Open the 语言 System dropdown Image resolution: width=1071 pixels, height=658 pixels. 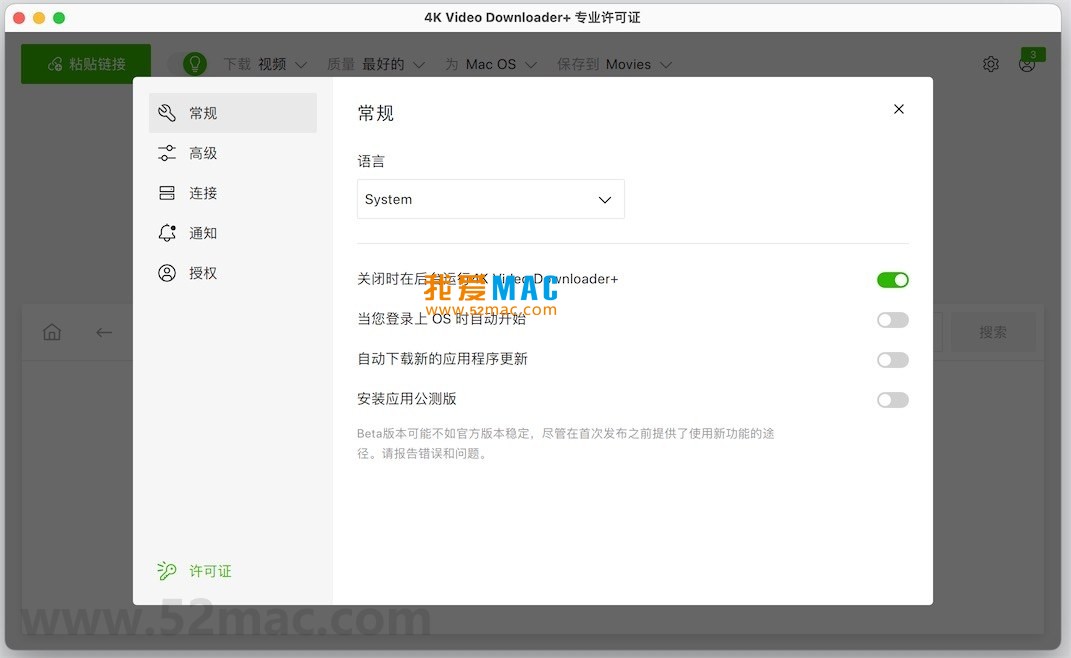click(490, 199)
